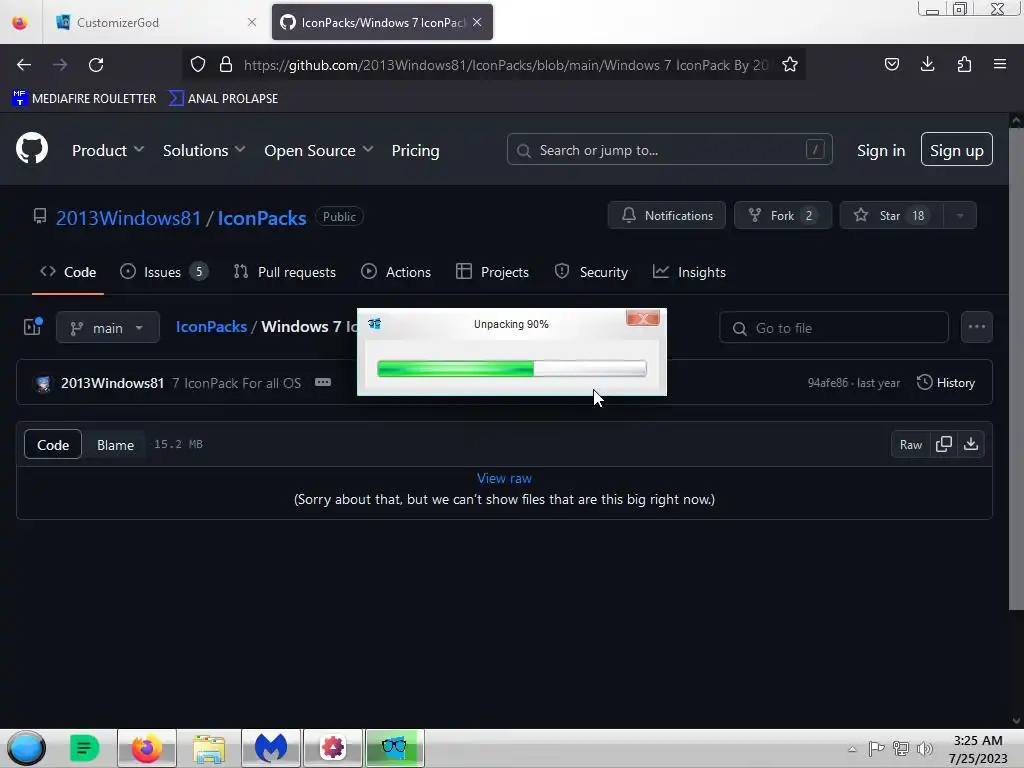
Task: Expand the Solutions menu
Action: tap(204, 150)
